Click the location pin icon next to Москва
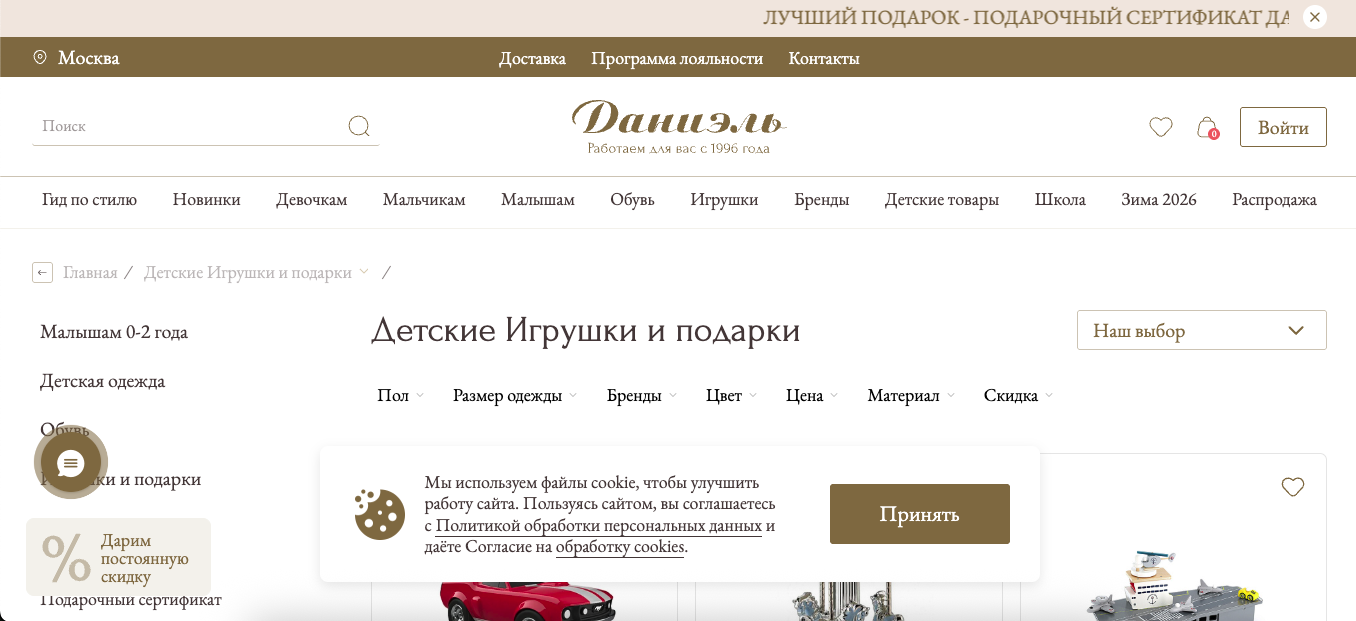Viewport: 1356px width, 621px height. click(x=39, y=57)
